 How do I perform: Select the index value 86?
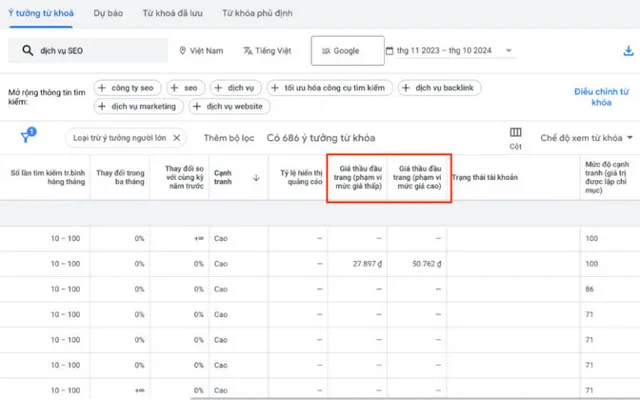pyautogui.click(x=589, y=289)
